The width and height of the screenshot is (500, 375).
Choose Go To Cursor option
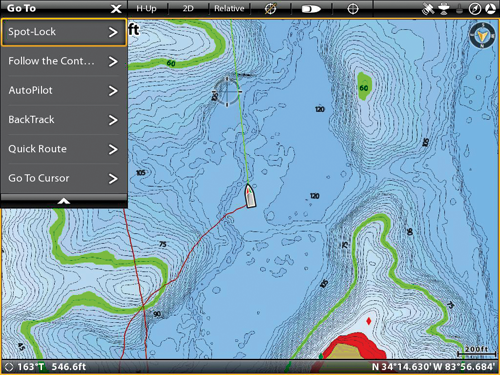tap(63, 178)
